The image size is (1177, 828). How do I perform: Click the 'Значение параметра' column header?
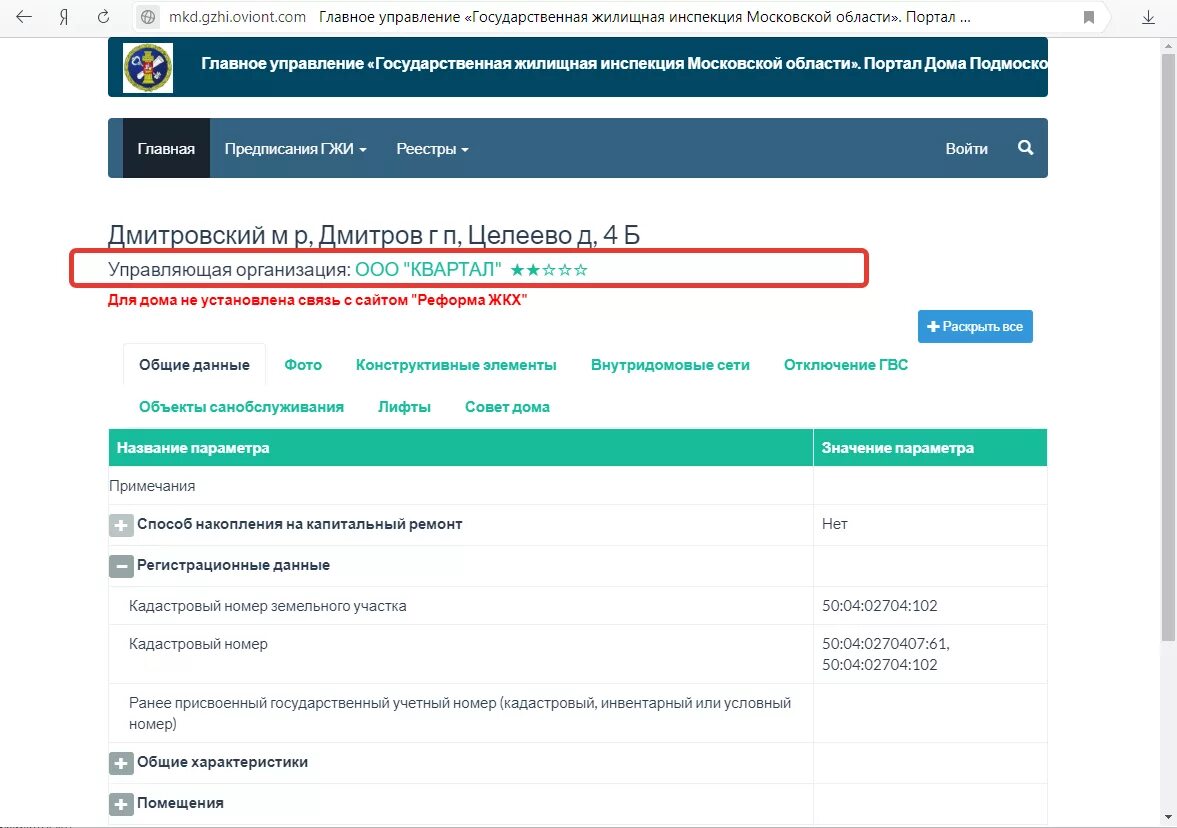[x=930, y=448]
